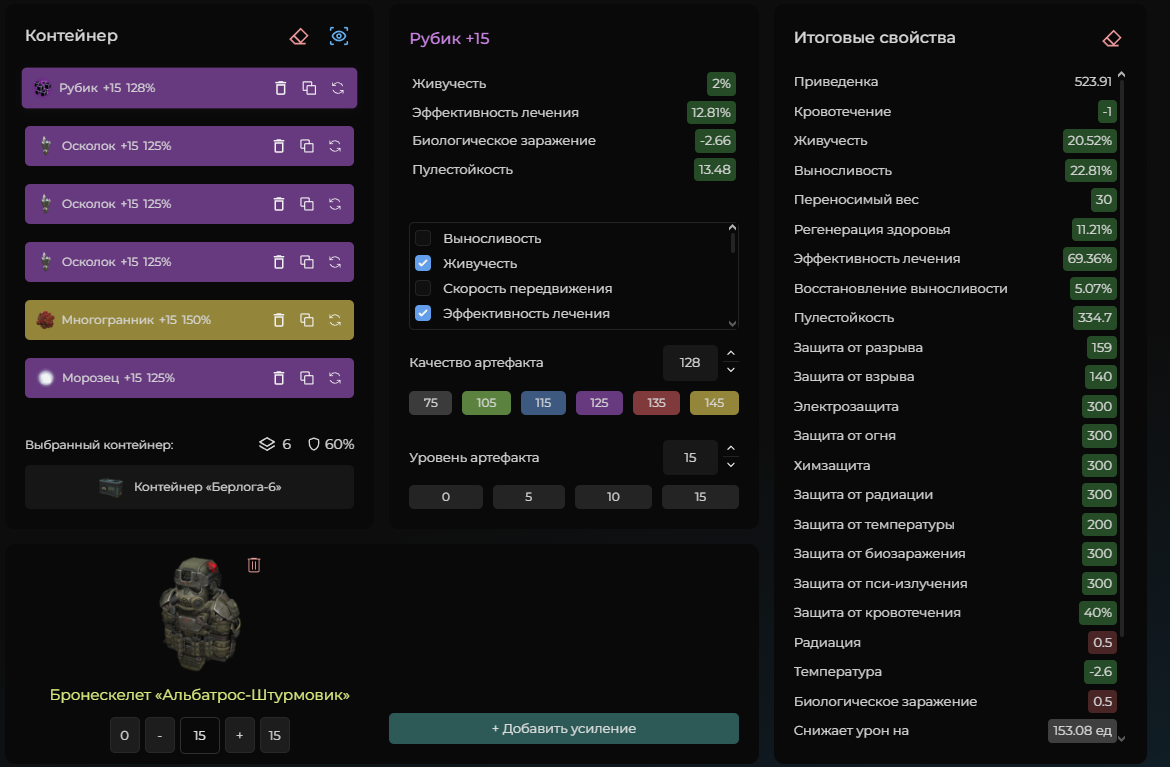
Task: Enable the Выносливость checkbox
Action: pyautogui.click(x=423, y=238)
